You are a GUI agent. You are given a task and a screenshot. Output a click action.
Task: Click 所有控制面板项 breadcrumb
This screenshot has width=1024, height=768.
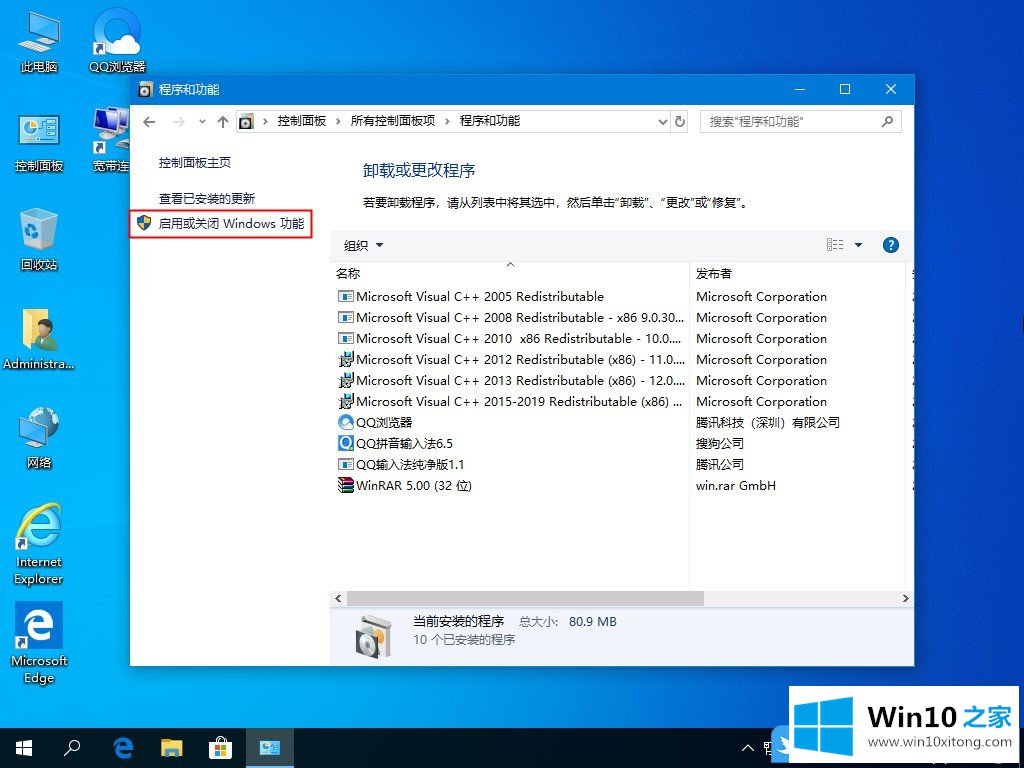point(393,121)
